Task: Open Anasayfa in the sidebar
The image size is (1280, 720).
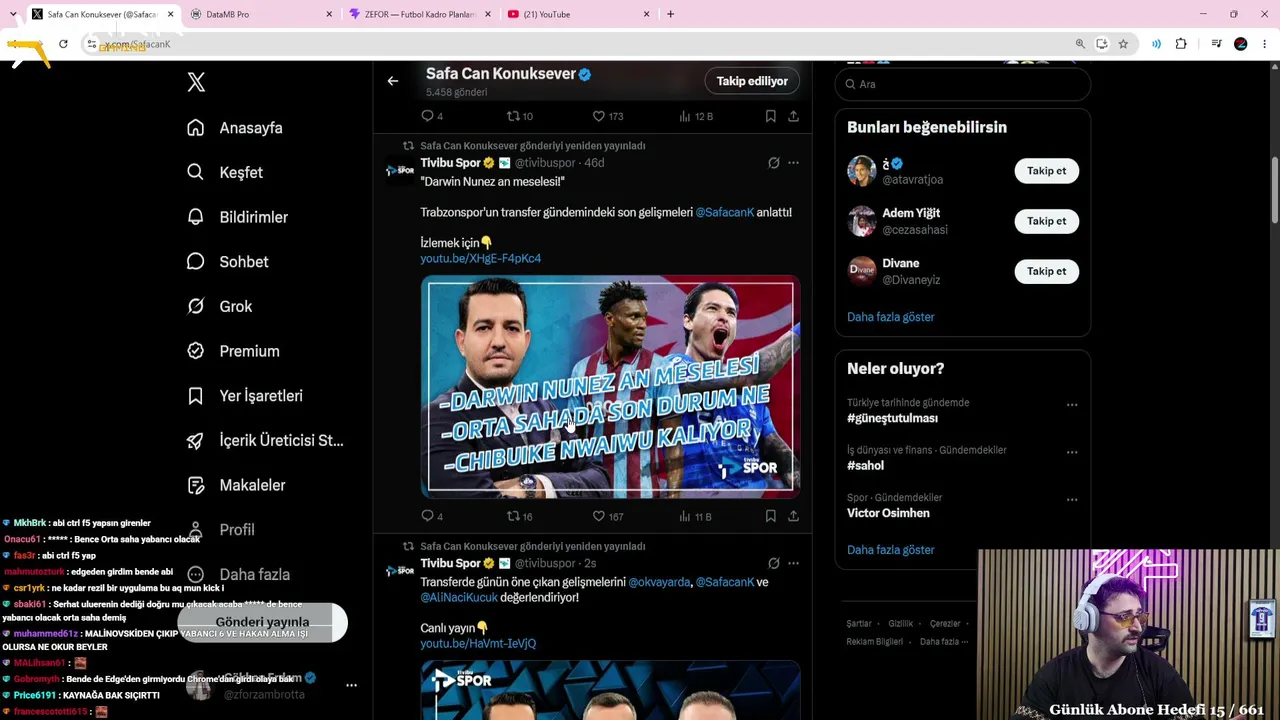Action: (x=235, y=128)
